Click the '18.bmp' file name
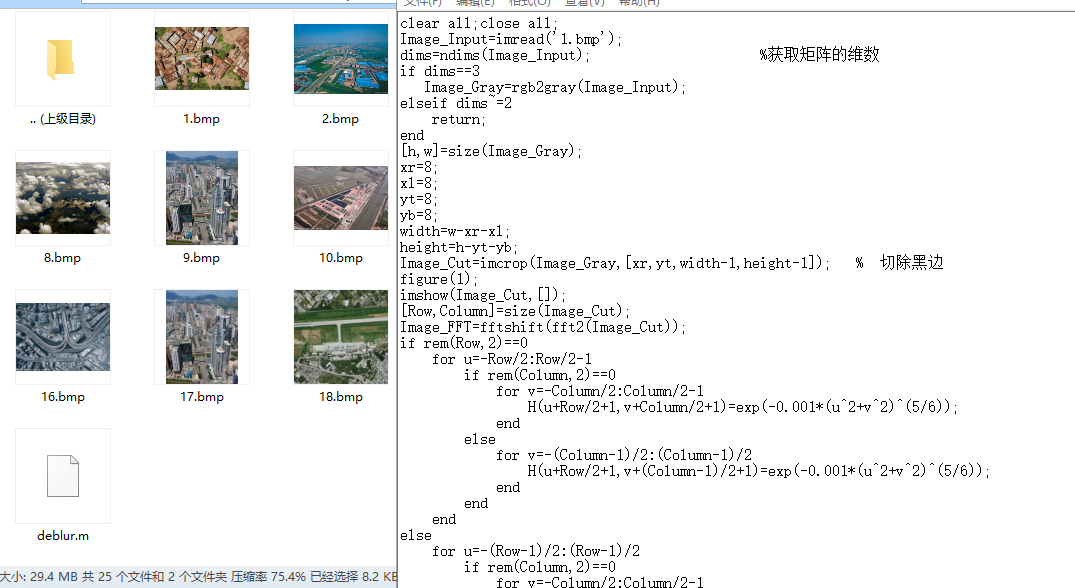Viewport: 1075px width, 588px height. click(x=341, y=397)
